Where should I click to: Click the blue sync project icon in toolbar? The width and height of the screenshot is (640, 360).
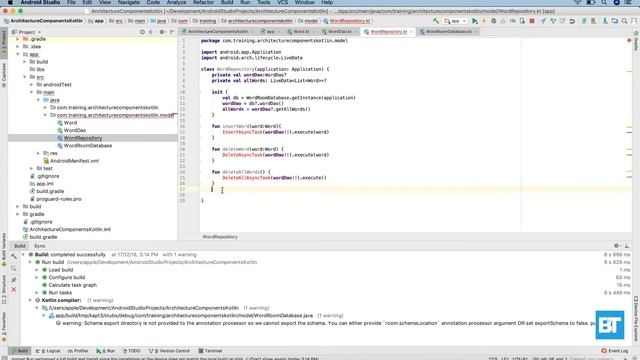click(543, 21)
